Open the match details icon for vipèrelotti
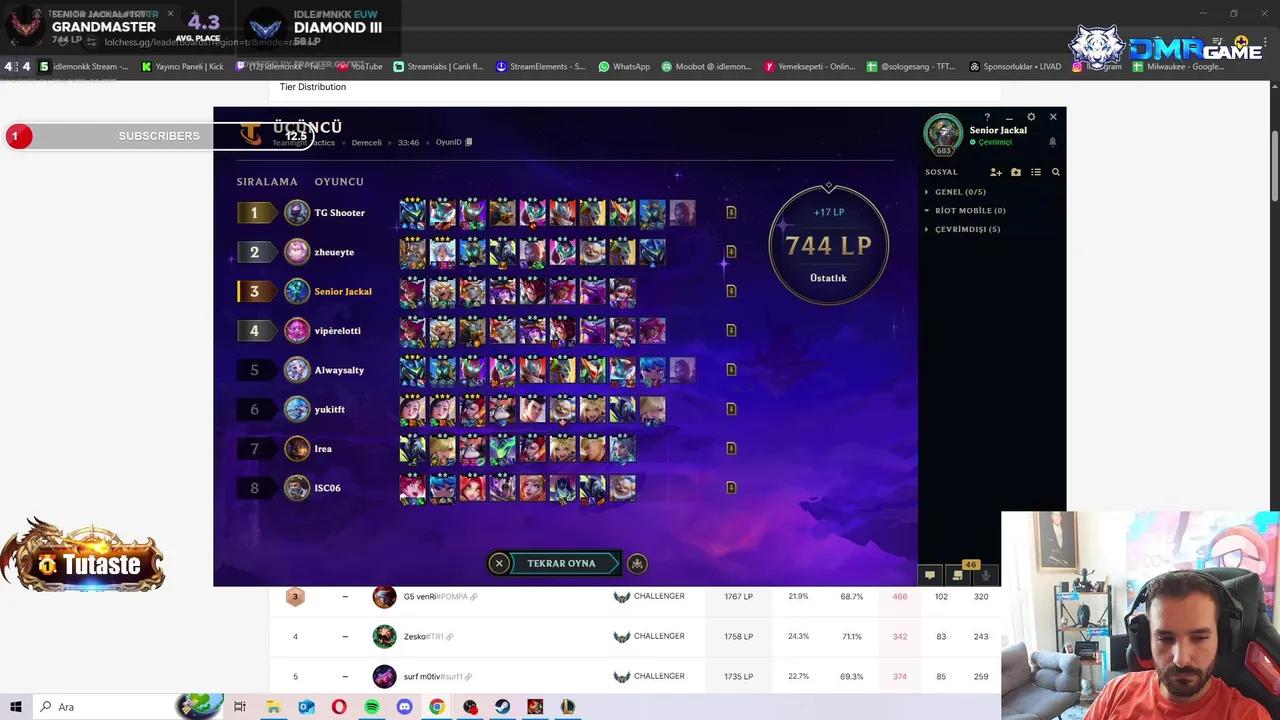Viewport: 1280px width, 720px height. click(x=731, y=331)
